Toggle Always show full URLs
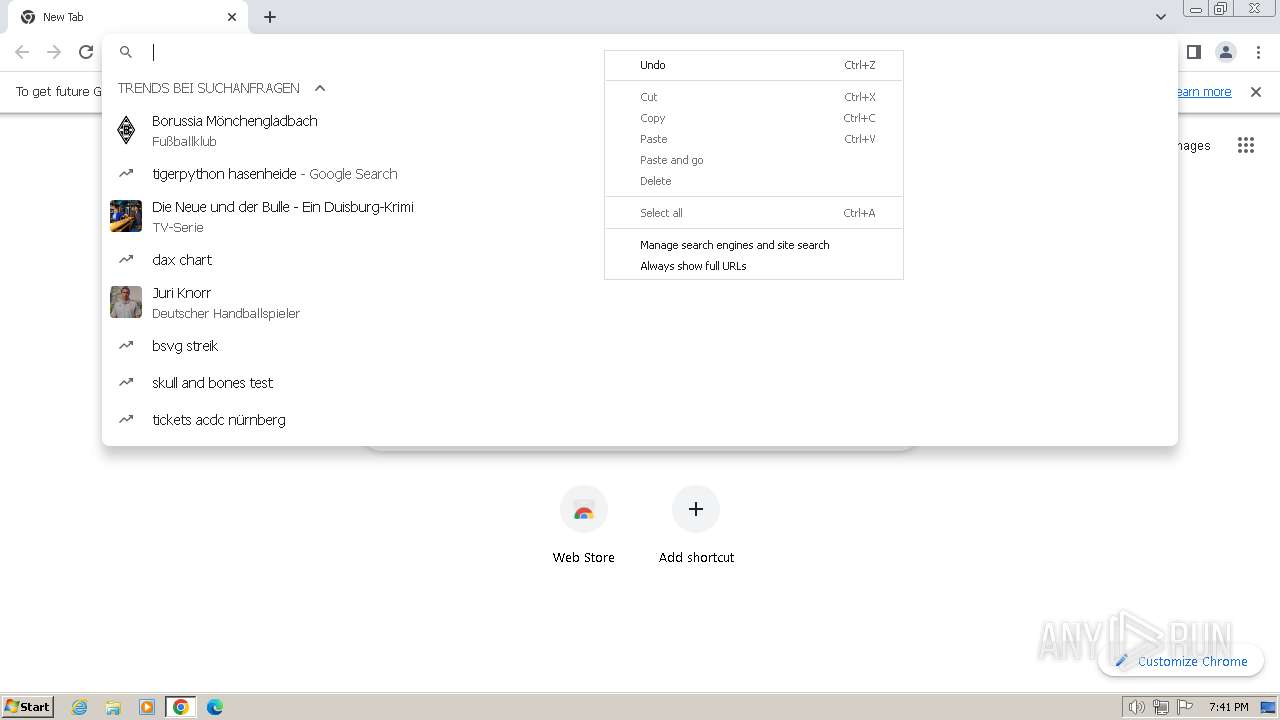1280x720 pixels. pos(754,266)
